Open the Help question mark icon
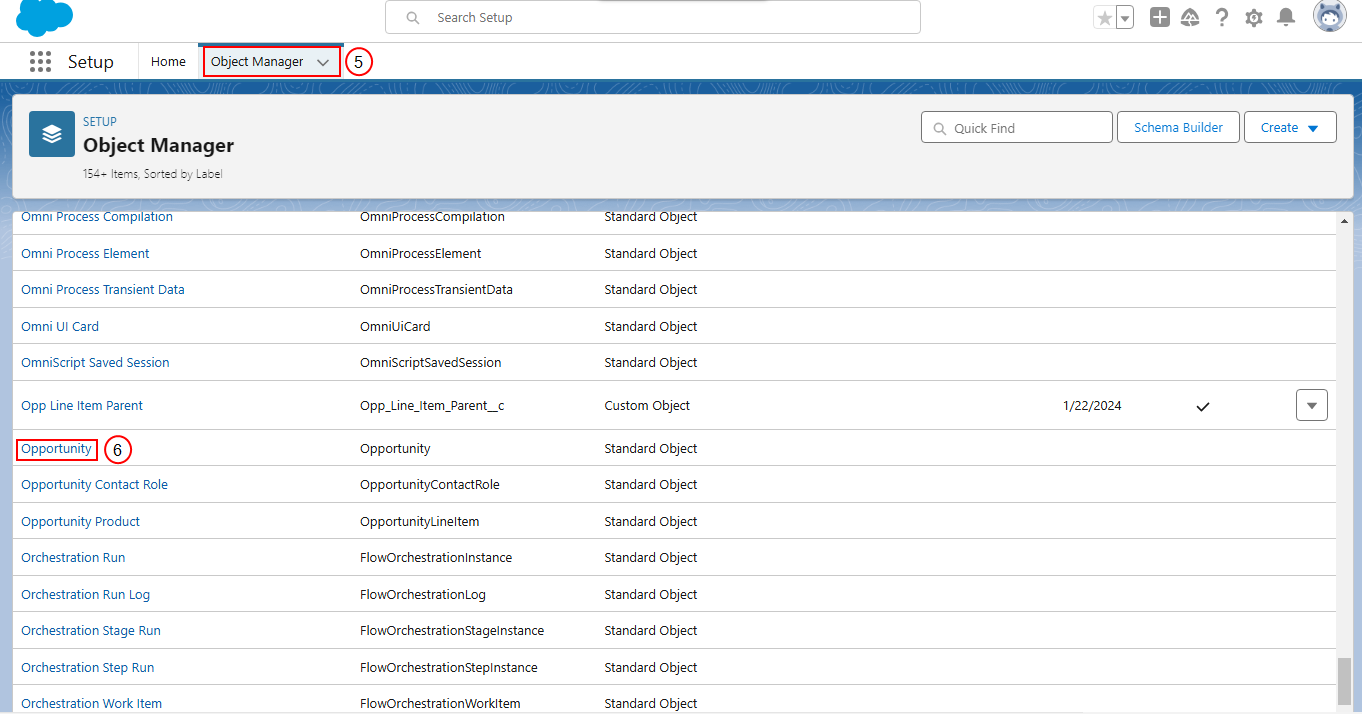Viewport: 1362px width, 714px height. pyautogui.click(x=1222, y=17)
